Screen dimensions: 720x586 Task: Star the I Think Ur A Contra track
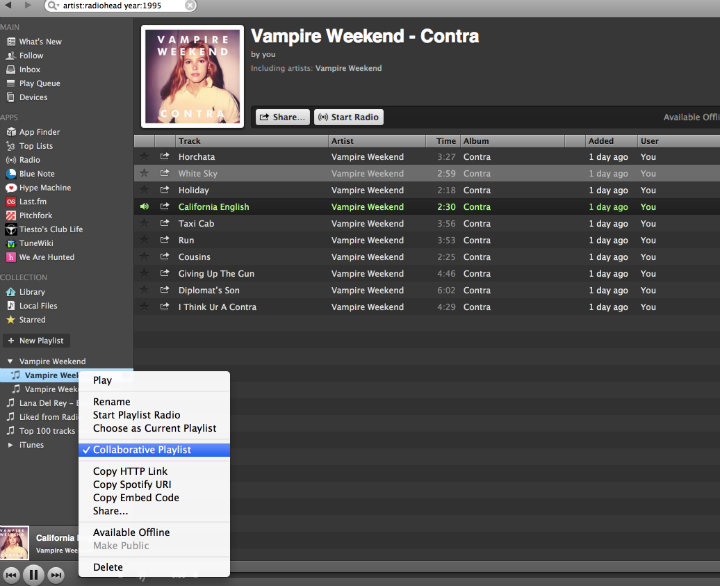[144, 306]
